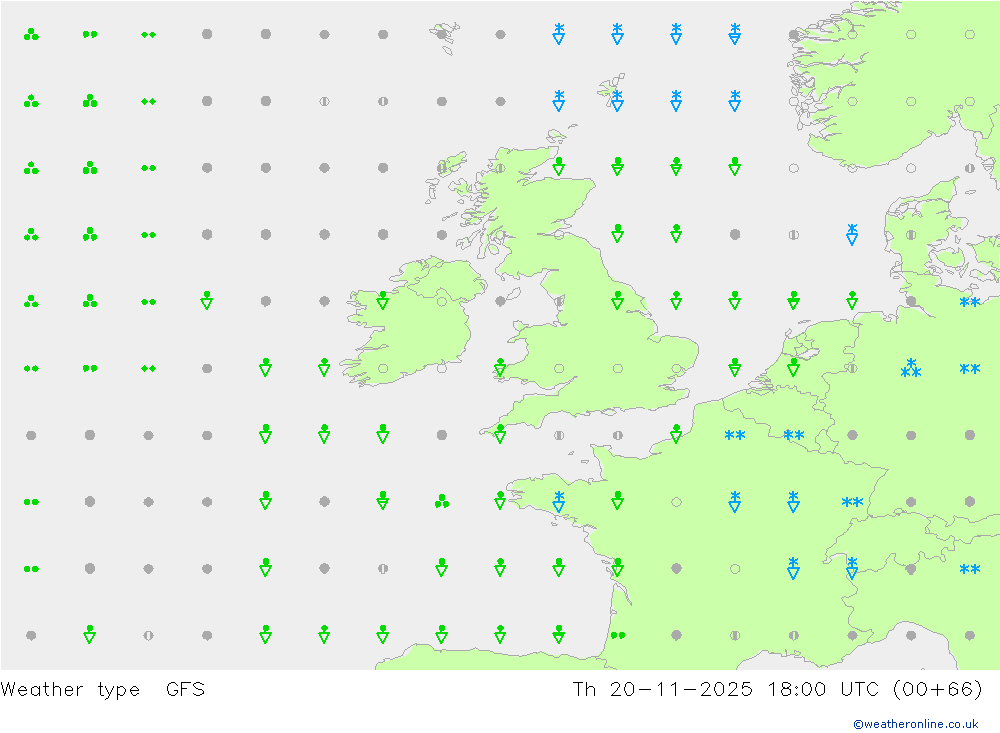
Task: Open the weatheronline.co.uk copyright link
Action: tap(916, 724)
